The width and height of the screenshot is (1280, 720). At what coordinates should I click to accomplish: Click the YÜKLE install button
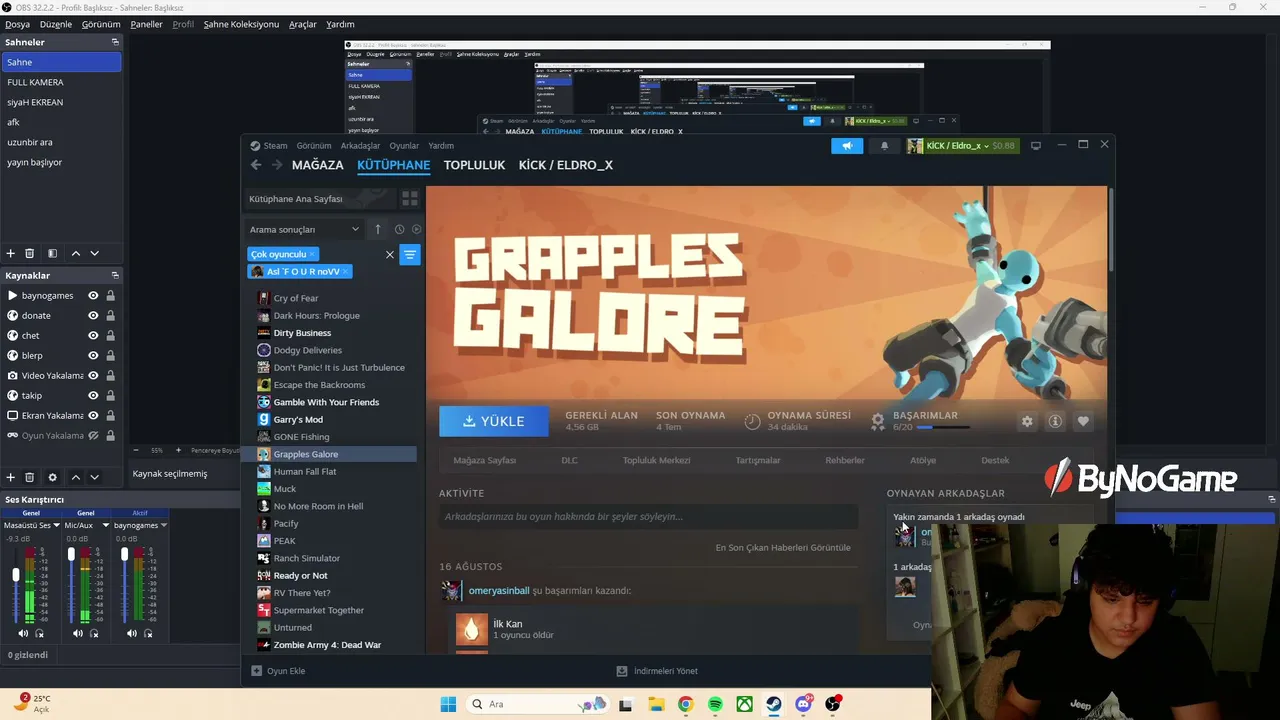(494, 421)
